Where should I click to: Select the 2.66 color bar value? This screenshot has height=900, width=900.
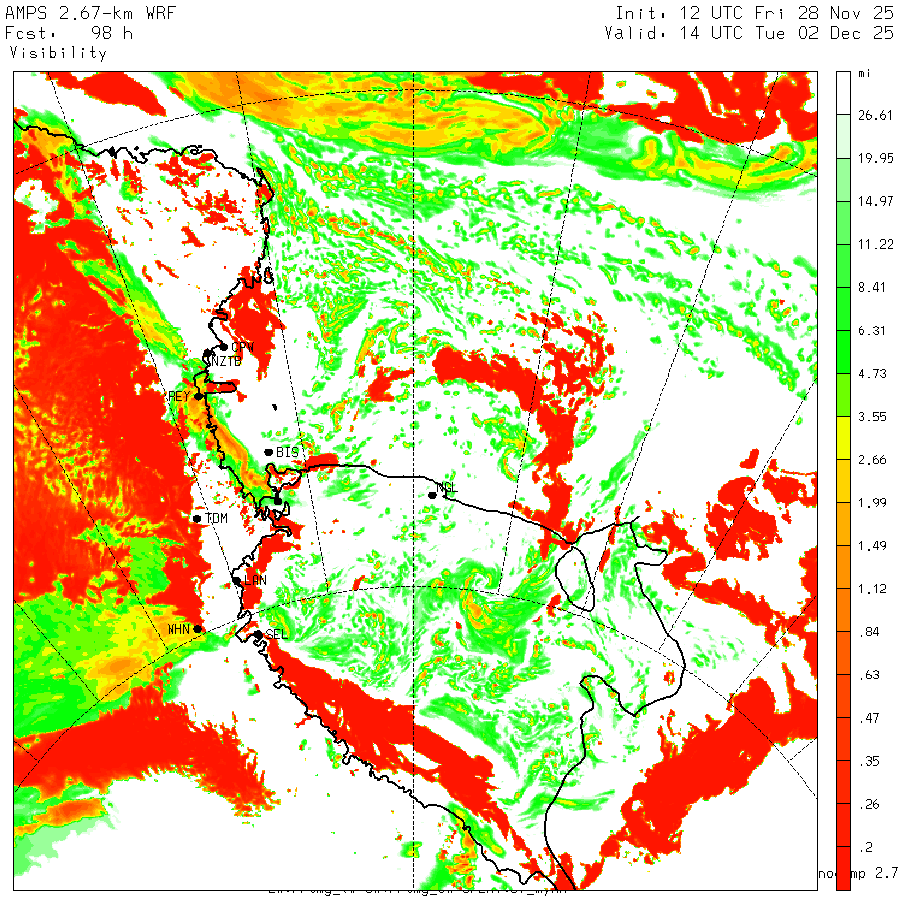click(872, 460)
